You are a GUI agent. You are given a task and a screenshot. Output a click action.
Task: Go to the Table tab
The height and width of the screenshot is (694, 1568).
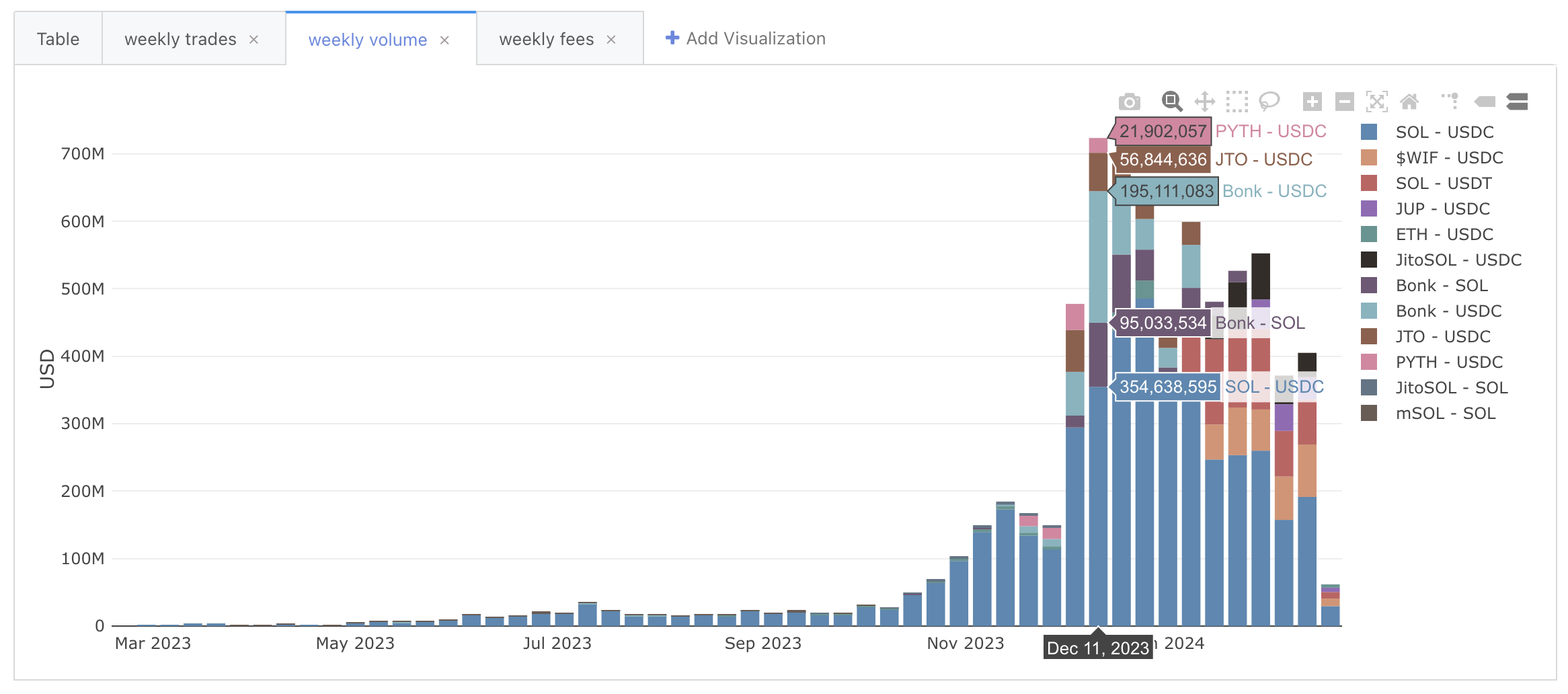click(x=58, y=40)
